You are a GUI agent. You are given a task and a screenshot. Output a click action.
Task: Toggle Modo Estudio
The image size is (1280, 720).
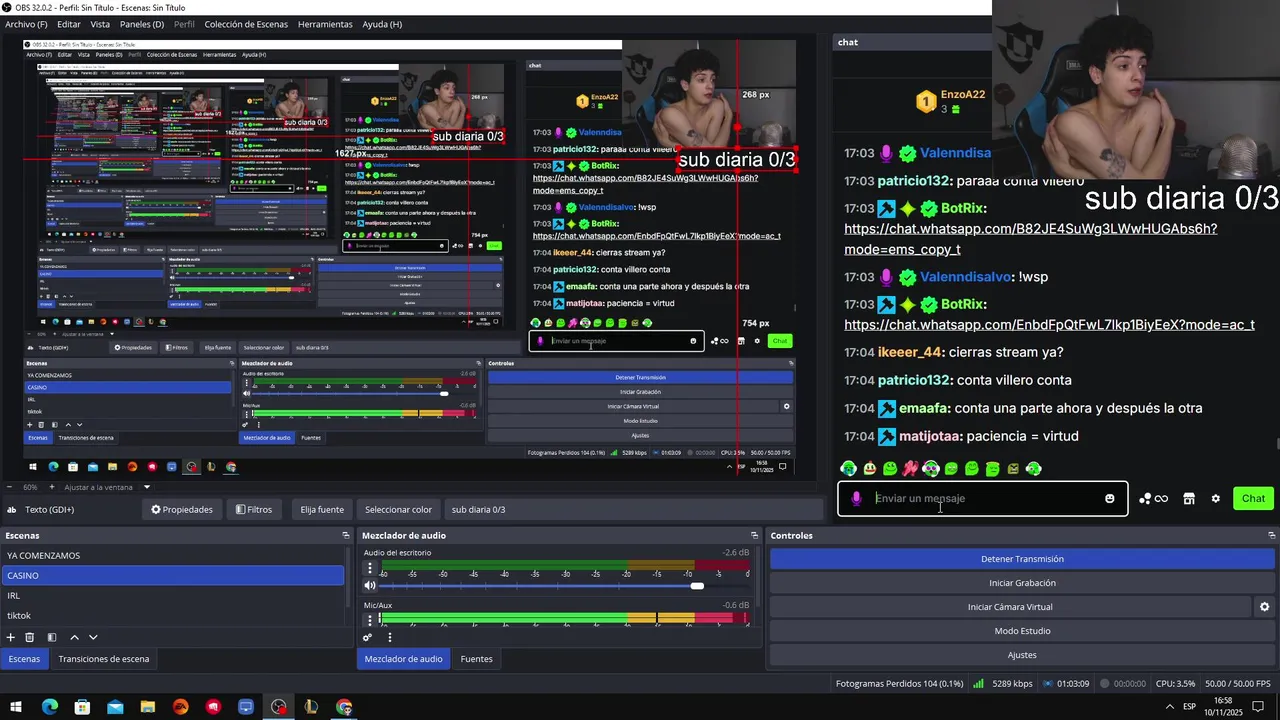pyautogui.click(x=1022, y=631)
